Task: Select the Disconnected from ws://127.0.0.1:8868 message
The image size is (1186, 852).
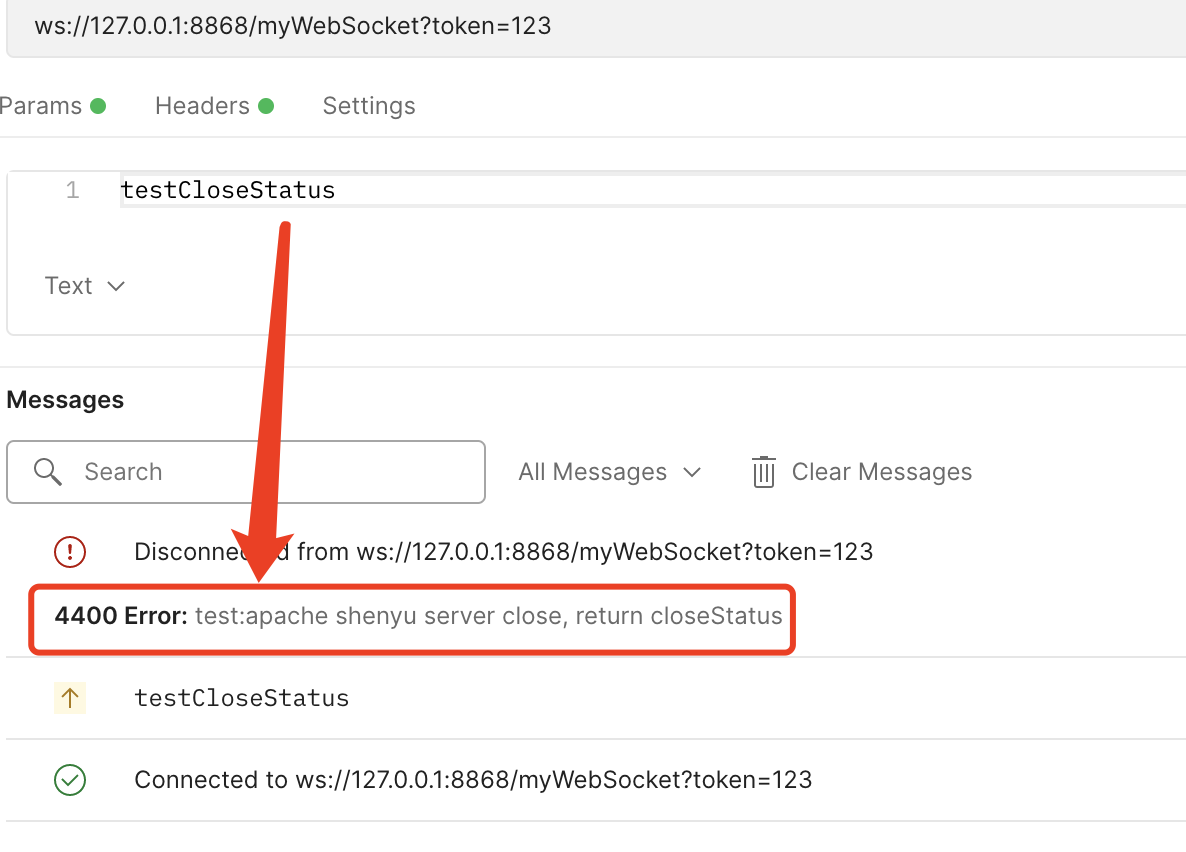Action: pyautogui.click(x=503, y=552)
